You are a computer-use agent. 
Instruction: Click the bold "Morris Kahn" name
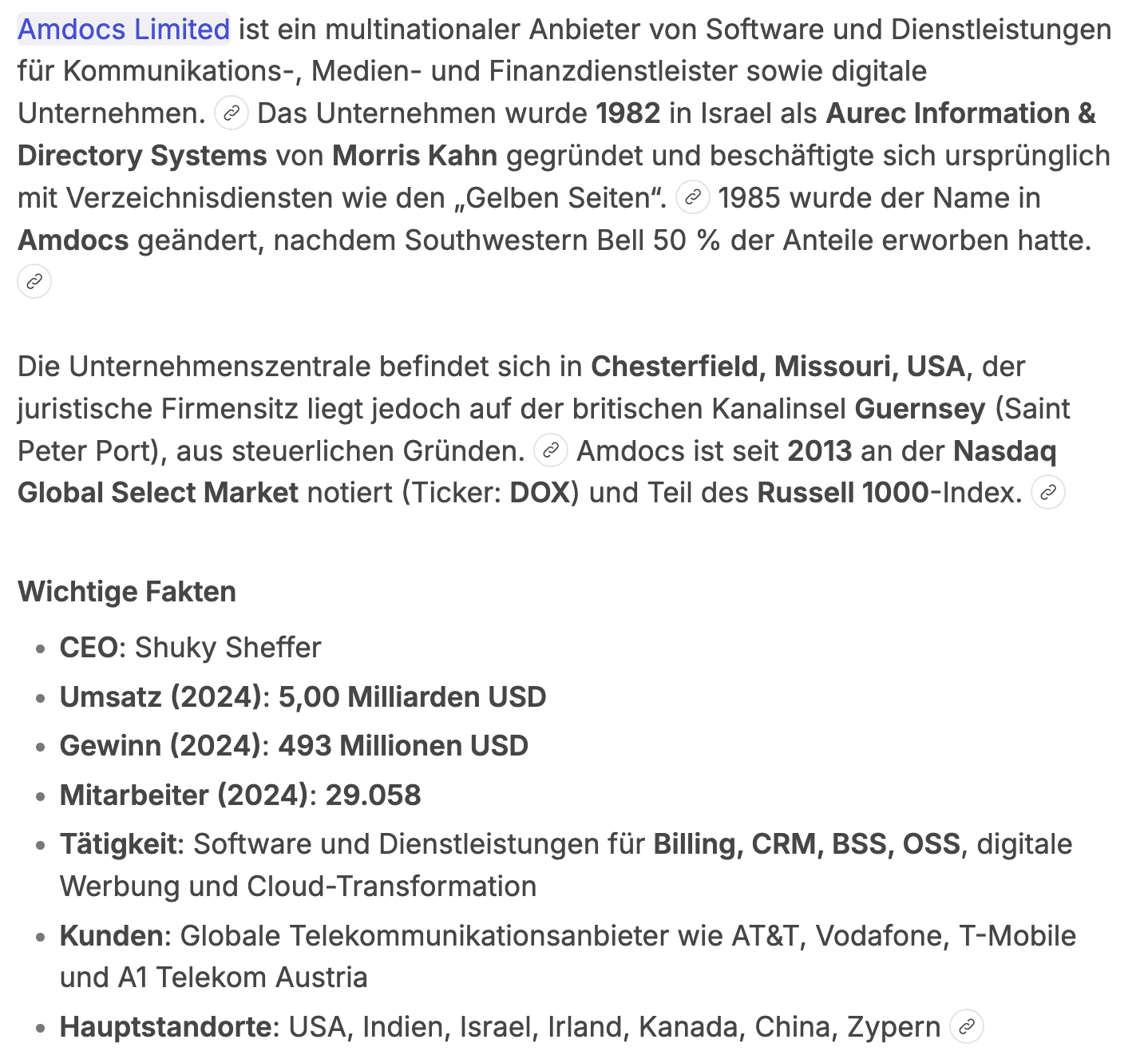(x=414, y=156)
